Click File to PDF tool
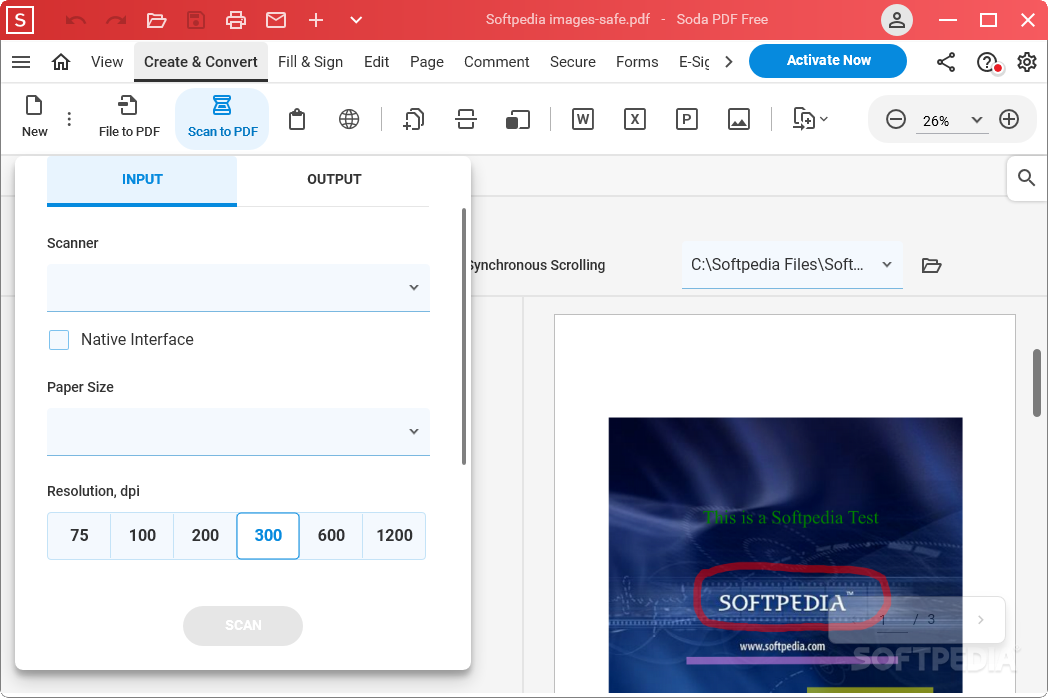1048x698 pixels. 129,117
